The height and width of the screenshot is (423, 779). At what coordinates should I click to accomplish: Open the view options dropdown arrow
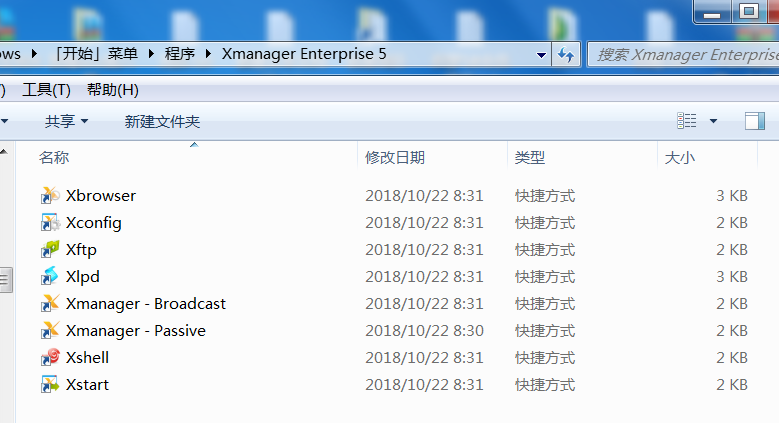[713, 121]
